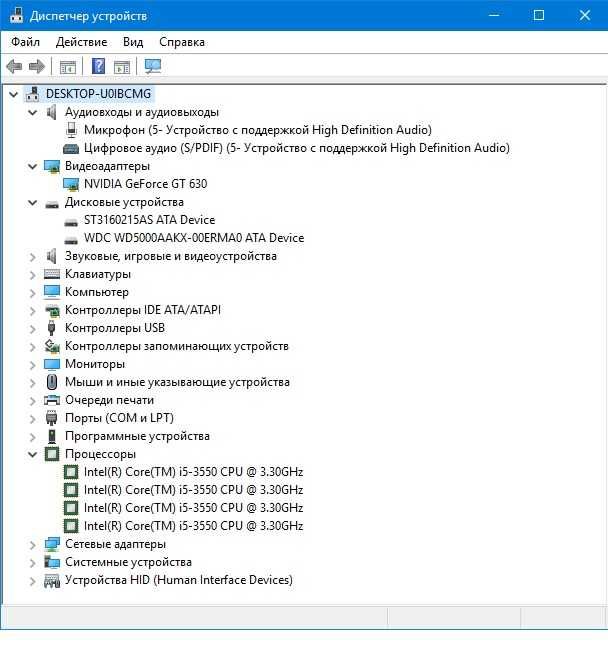Expand the Компьютер group
This screenshot has height=648, width=608.
tap(33, 293)
